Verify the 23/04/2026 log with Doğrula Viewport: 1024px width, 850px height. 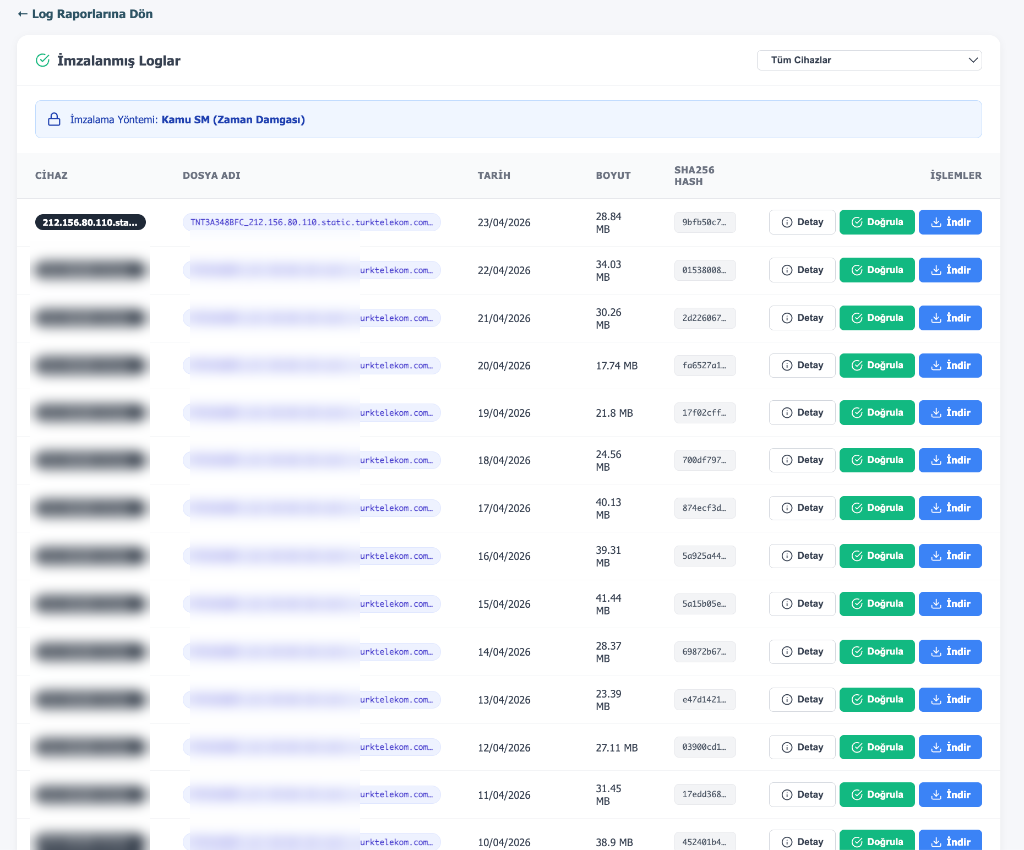(x=877, y=222)
